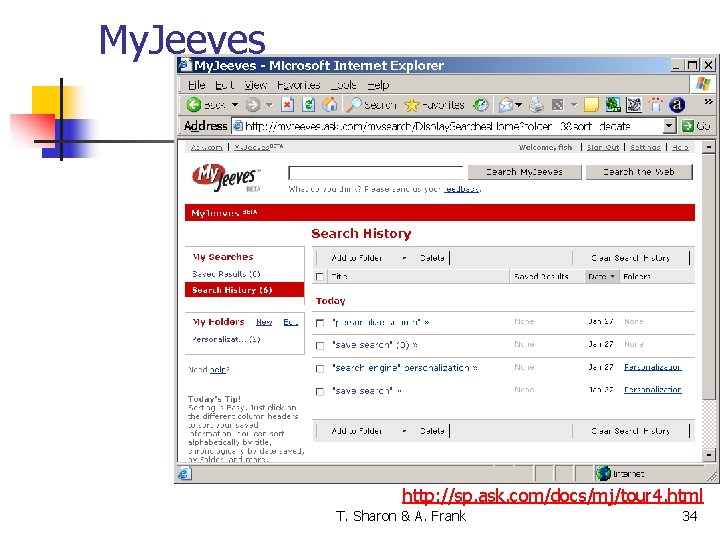Click the page scrollbar up arrow

pyautogui.click(x=709, y=147)
